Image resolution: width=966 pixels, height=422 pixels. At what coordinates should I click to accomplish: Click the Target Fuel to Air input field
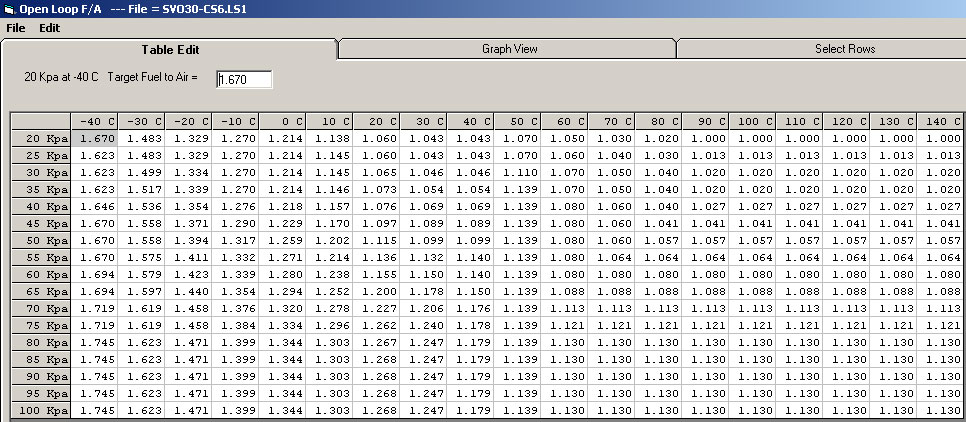244,79
